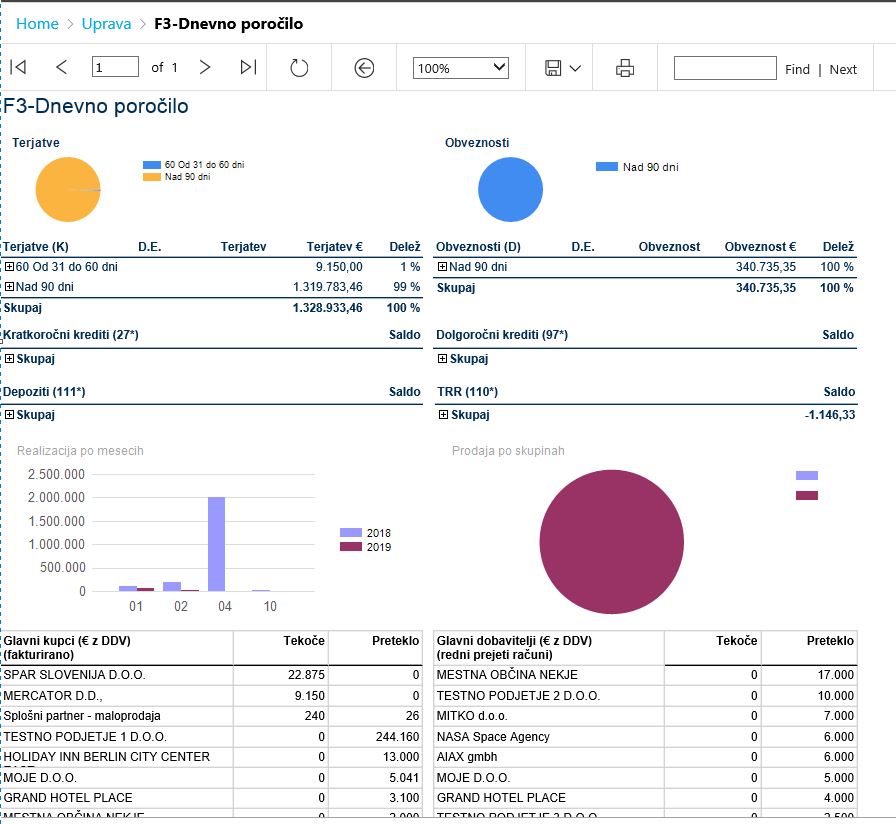This screenshot has width=896, height=824.
Task: Go to previous report page
Action: 62,67
